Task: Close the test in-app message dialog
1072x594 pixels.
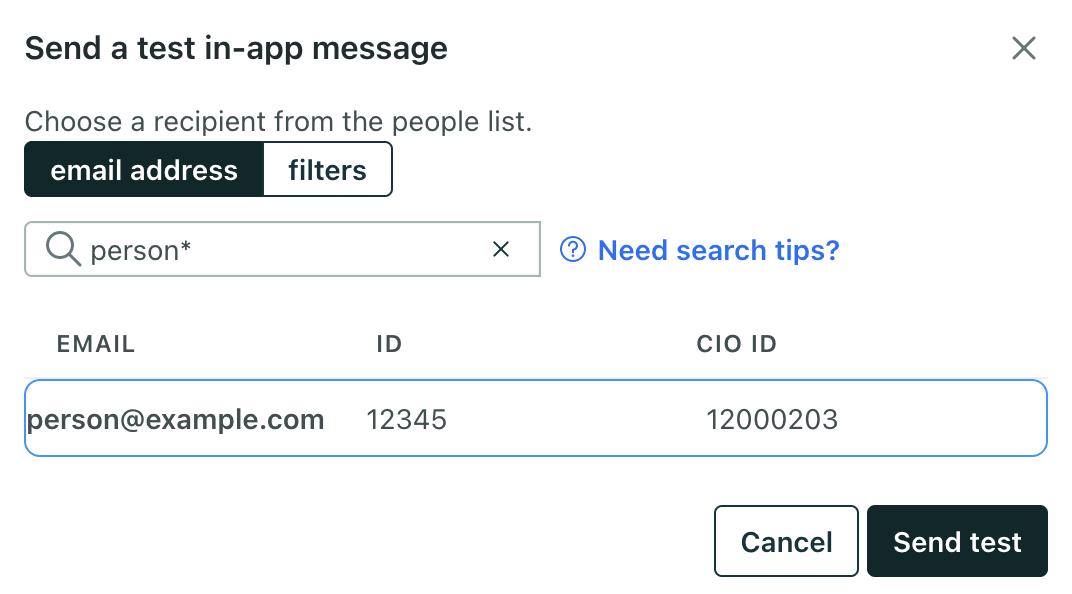Action: click(1023, 48)
